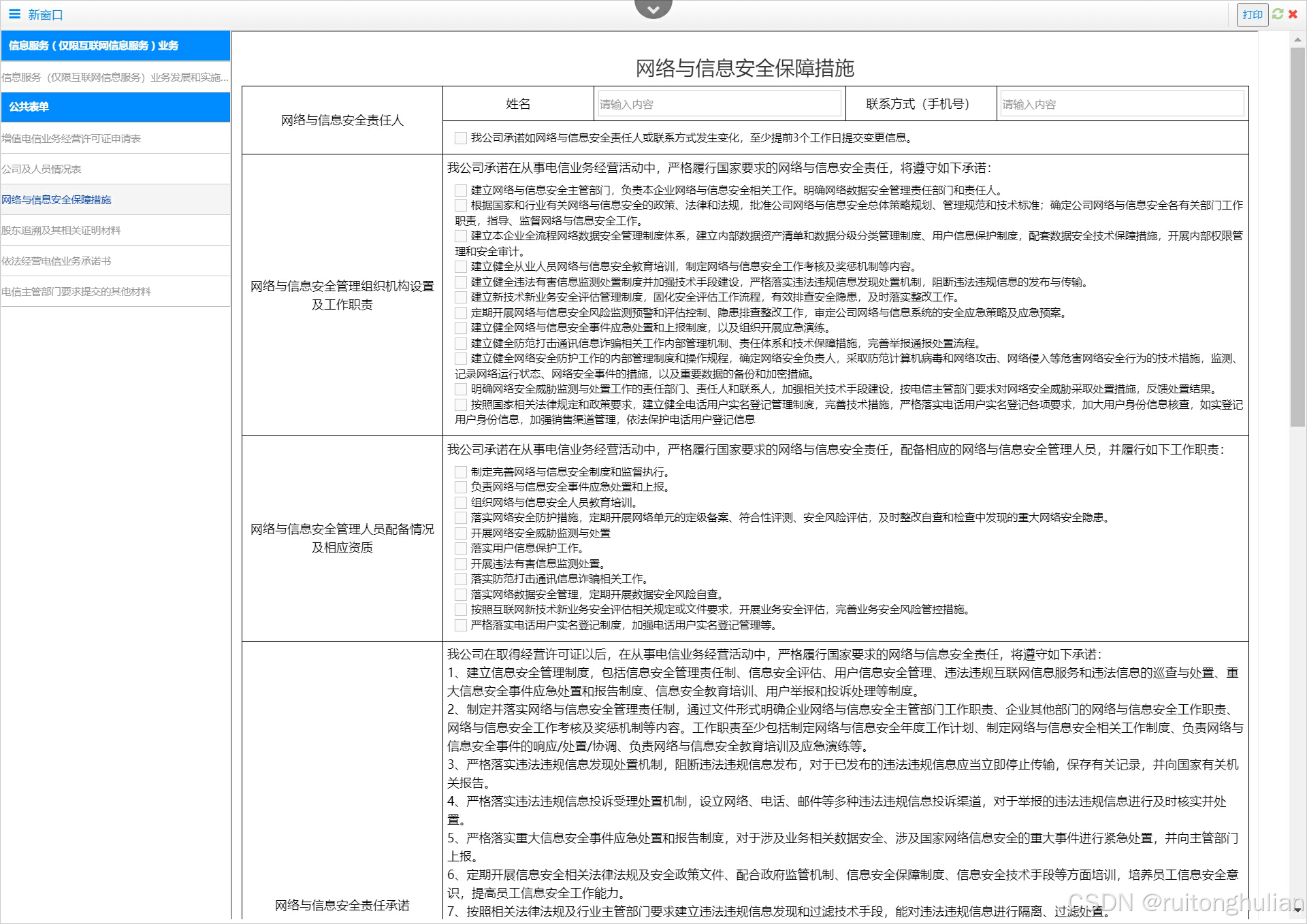Open 股东追溯及其相关证明材料 sidebar link

coord(61,231)
